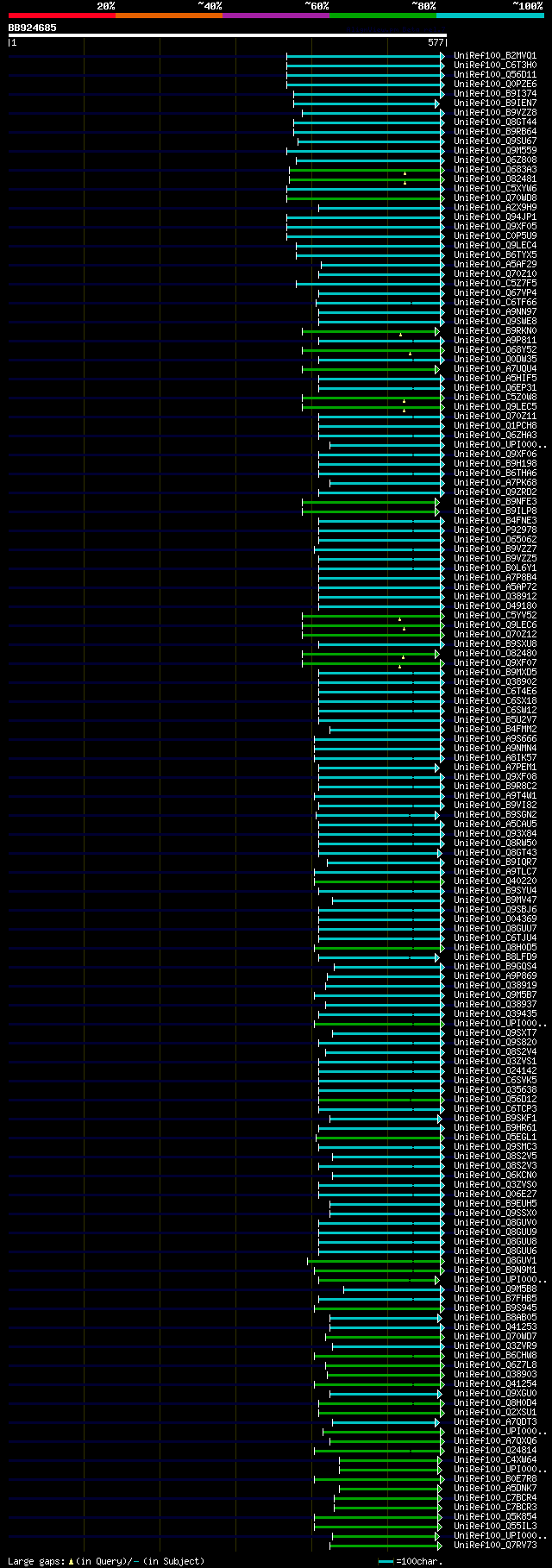Select the UniRef100_Q9SU67 hit label
Image resolution: width=552 pixels, height=1568 pixels.
pos(495,141)
